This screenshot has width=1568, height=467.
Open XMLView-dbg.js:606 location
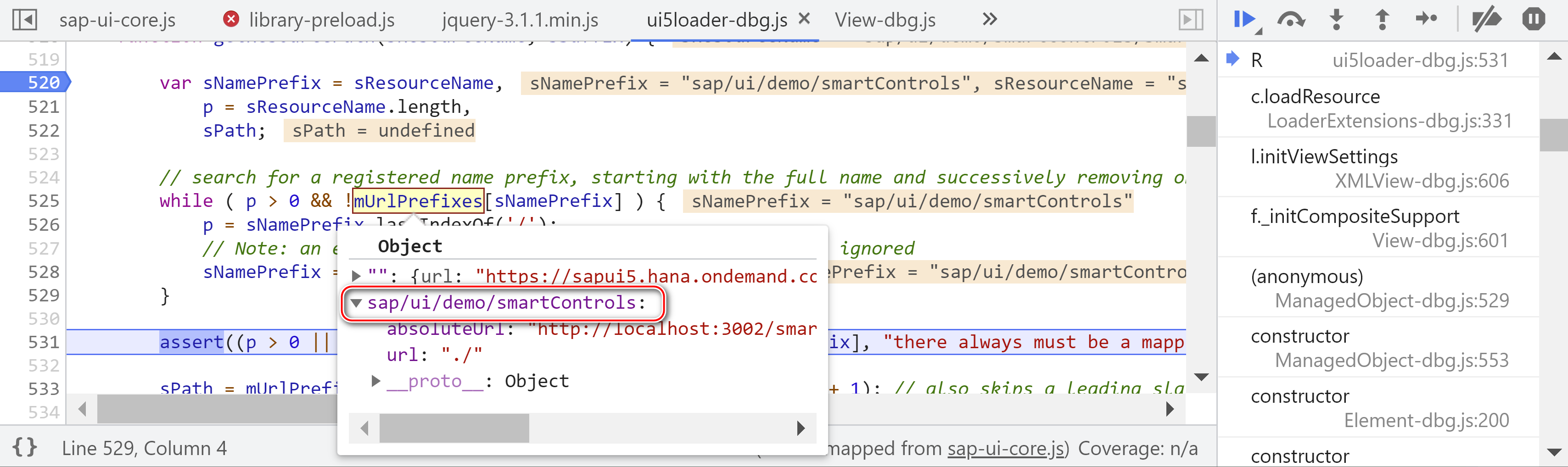(1421, 181)
